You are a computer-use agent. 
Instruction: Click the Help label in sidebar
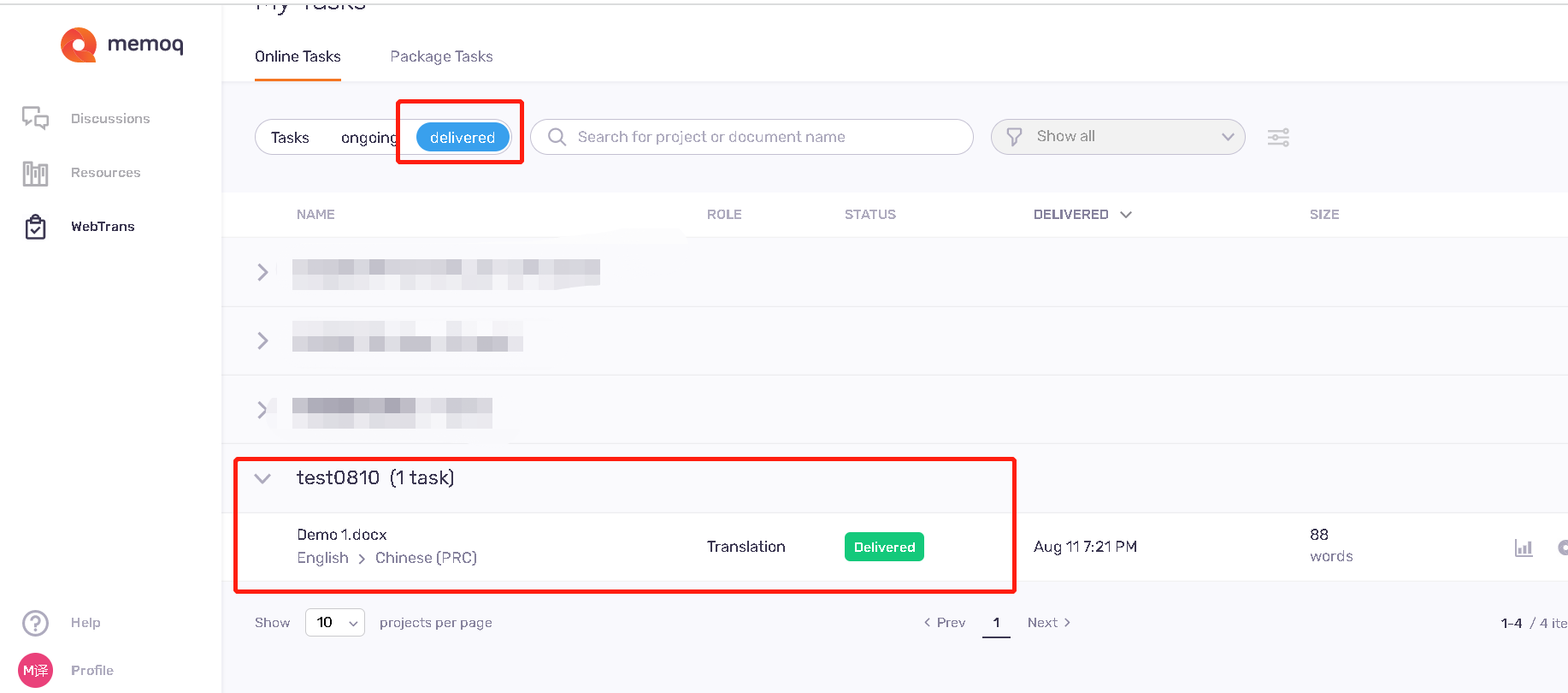[85, 623]
